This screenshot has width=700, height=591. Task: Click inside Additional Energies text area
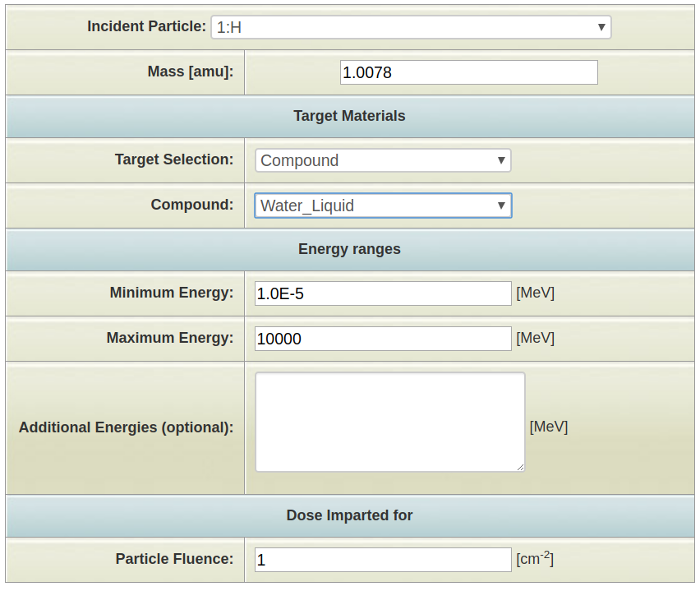390,422
